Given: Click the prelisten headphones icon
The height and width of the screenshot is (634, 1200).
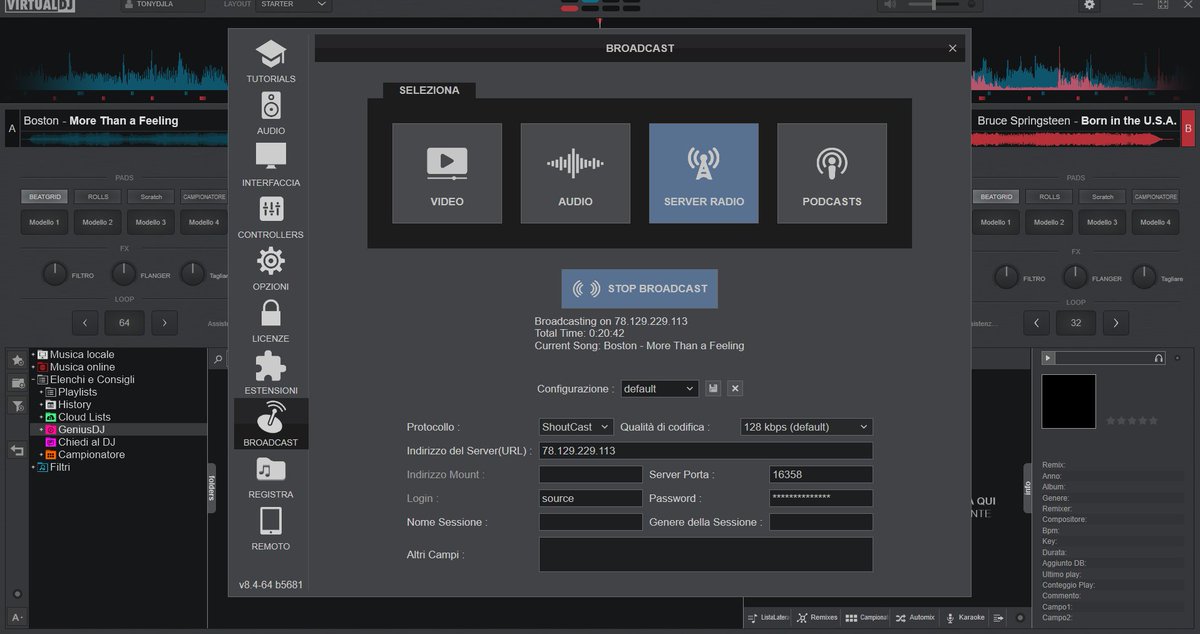Looking at the screenshot, I should coord(1159,358).
